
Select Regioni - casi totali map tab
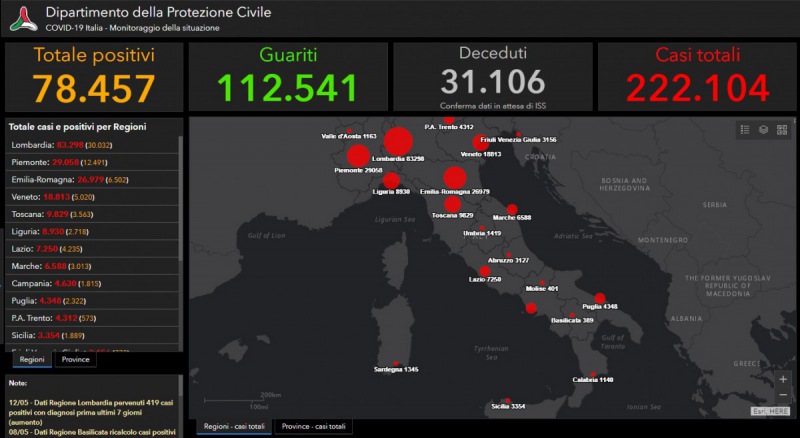click(234, 426)
